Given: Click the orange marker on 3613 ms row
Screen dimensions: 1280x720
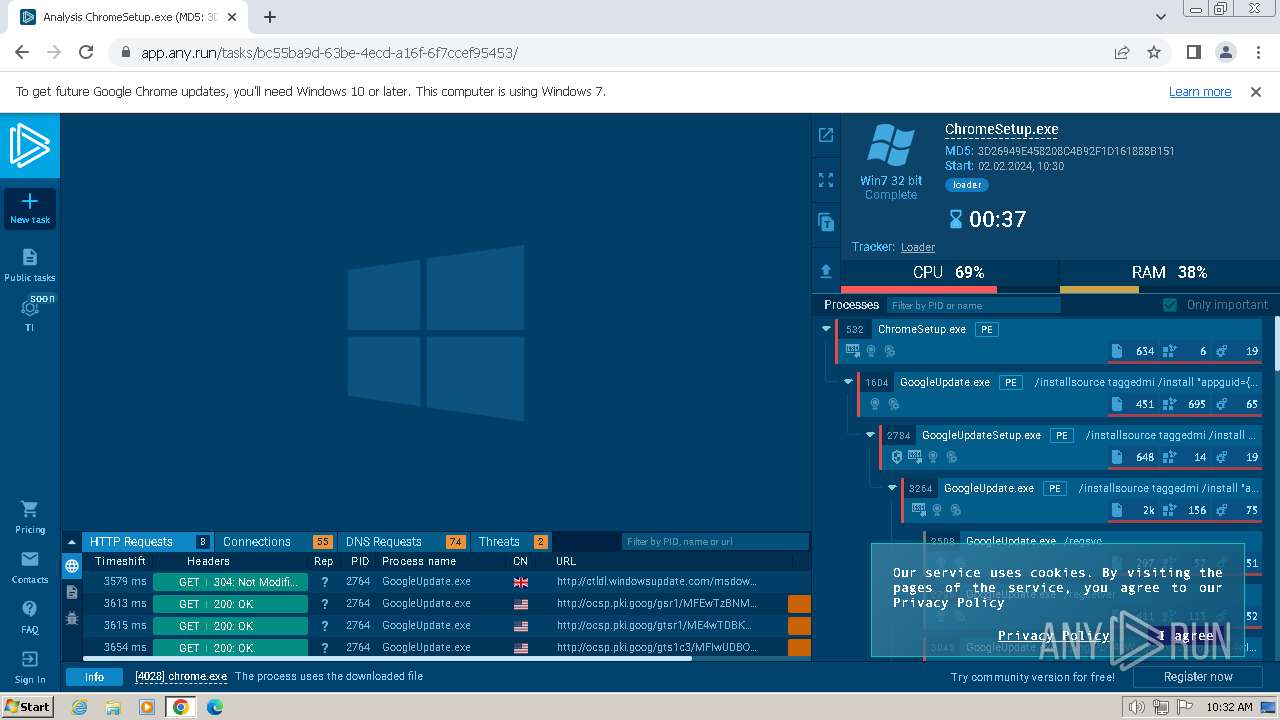Looking at the screenshot, I should pos(799,604).
